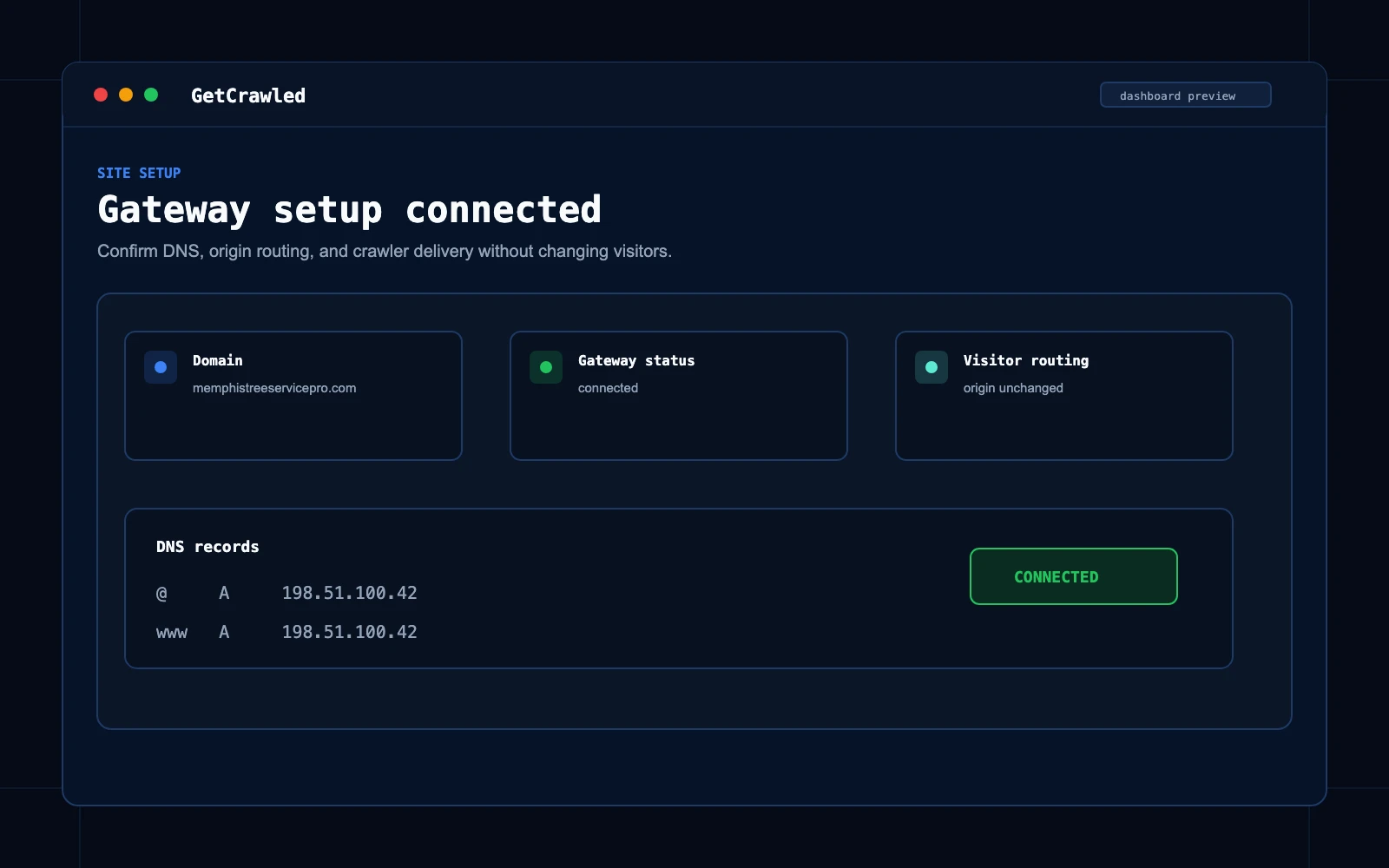
Task: Click the Domain card title
Action: tap(218, 360)
